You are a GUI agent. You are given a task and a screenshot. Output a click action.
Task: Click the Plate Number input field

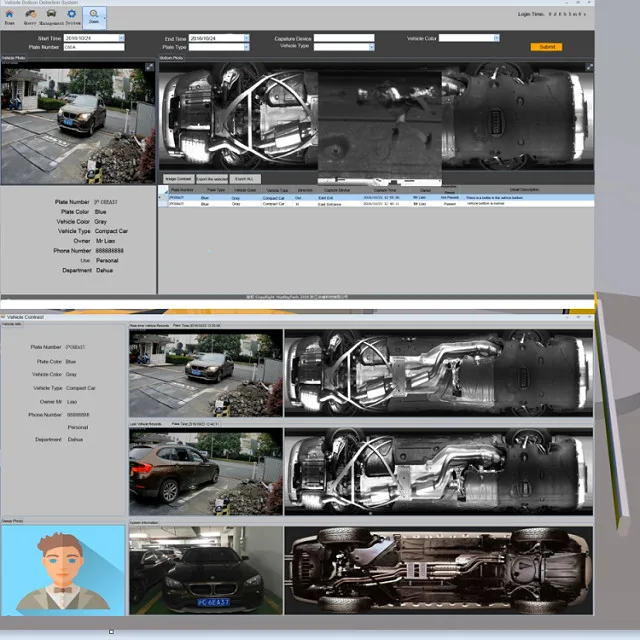(x=94, y=47)
